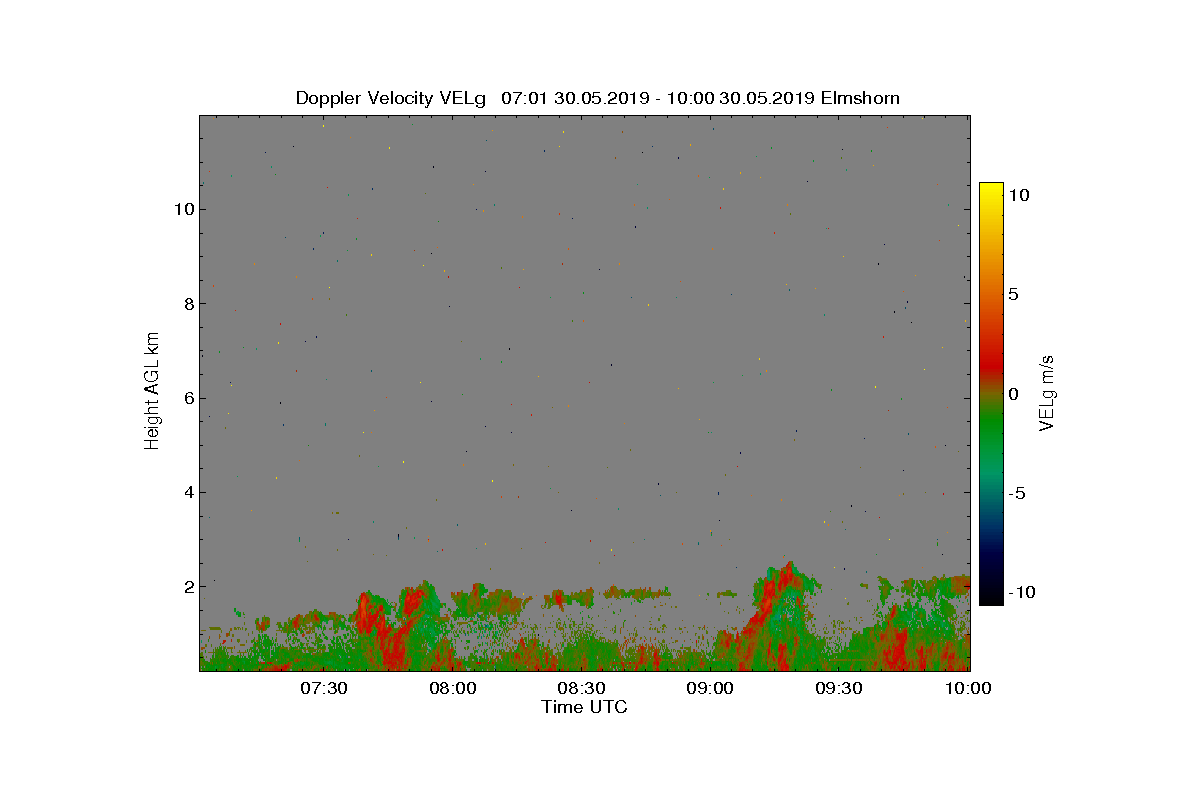Click the height axis label '8'

click(x=187, y=304)
